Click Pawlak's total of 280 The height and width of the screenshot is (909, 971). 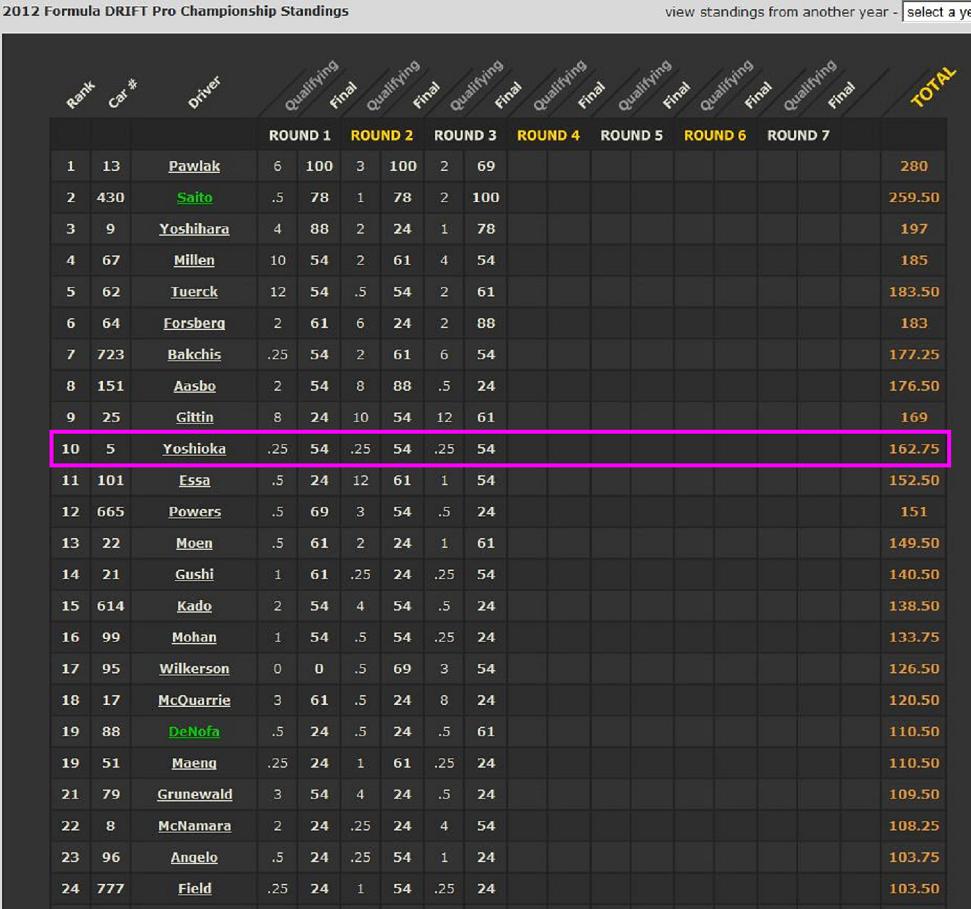click(x=914, y=166)
